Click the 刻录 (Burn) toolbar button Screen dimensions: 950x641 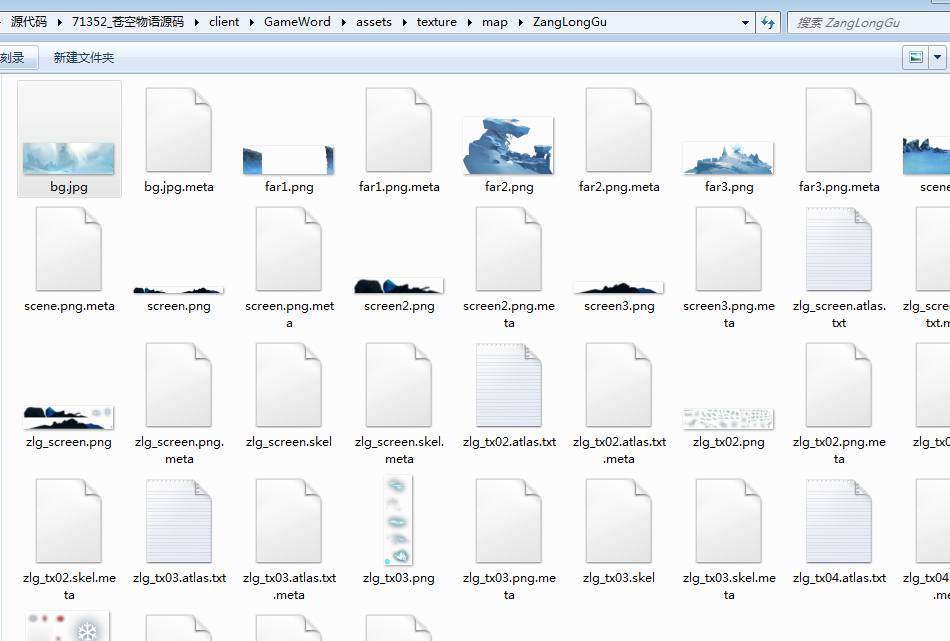[x=12, y=58]
